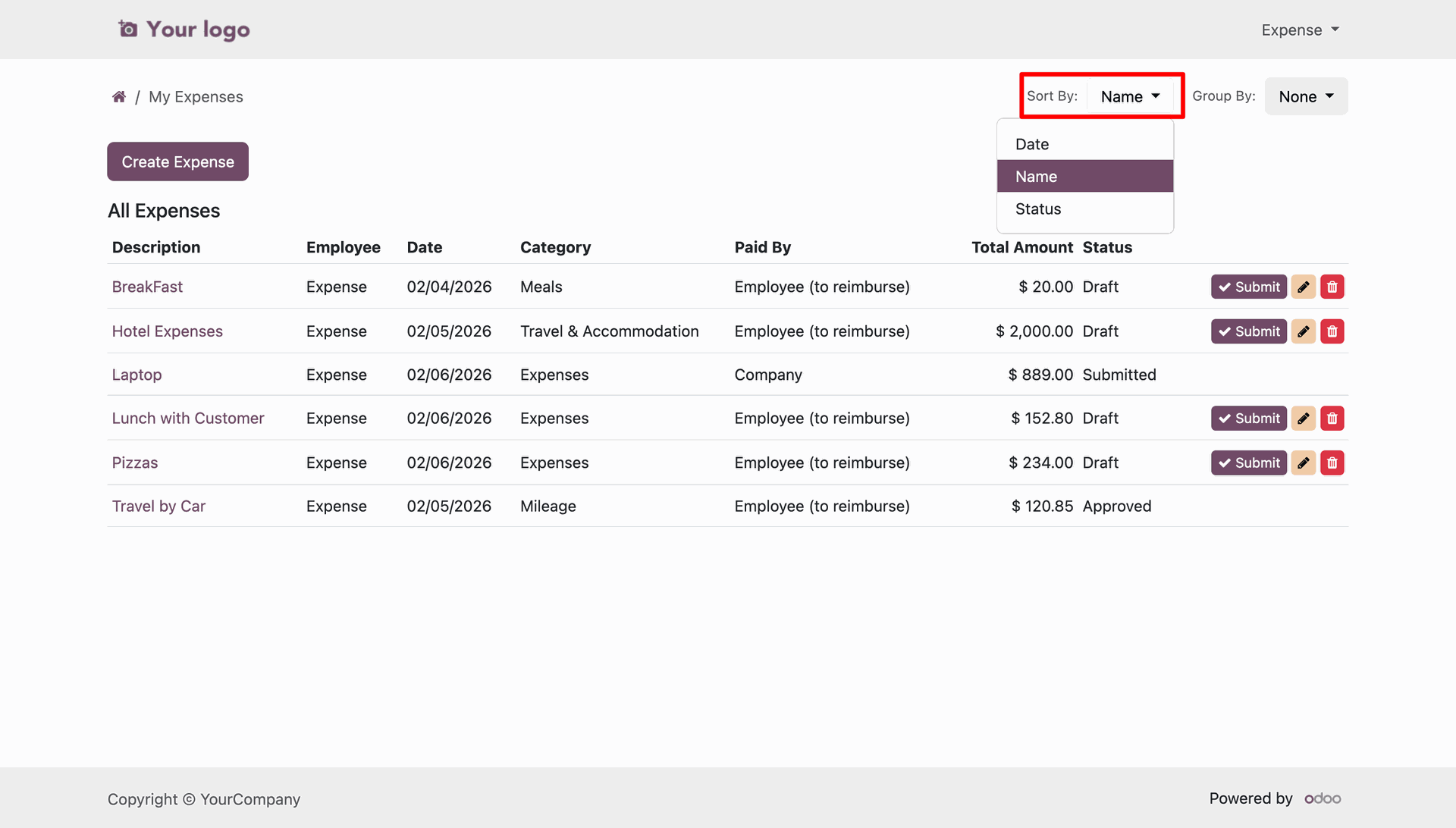This screenshot has height=828, width=1456.
Task: Delete the Lunch with Customer expense
Action: 1332,419
